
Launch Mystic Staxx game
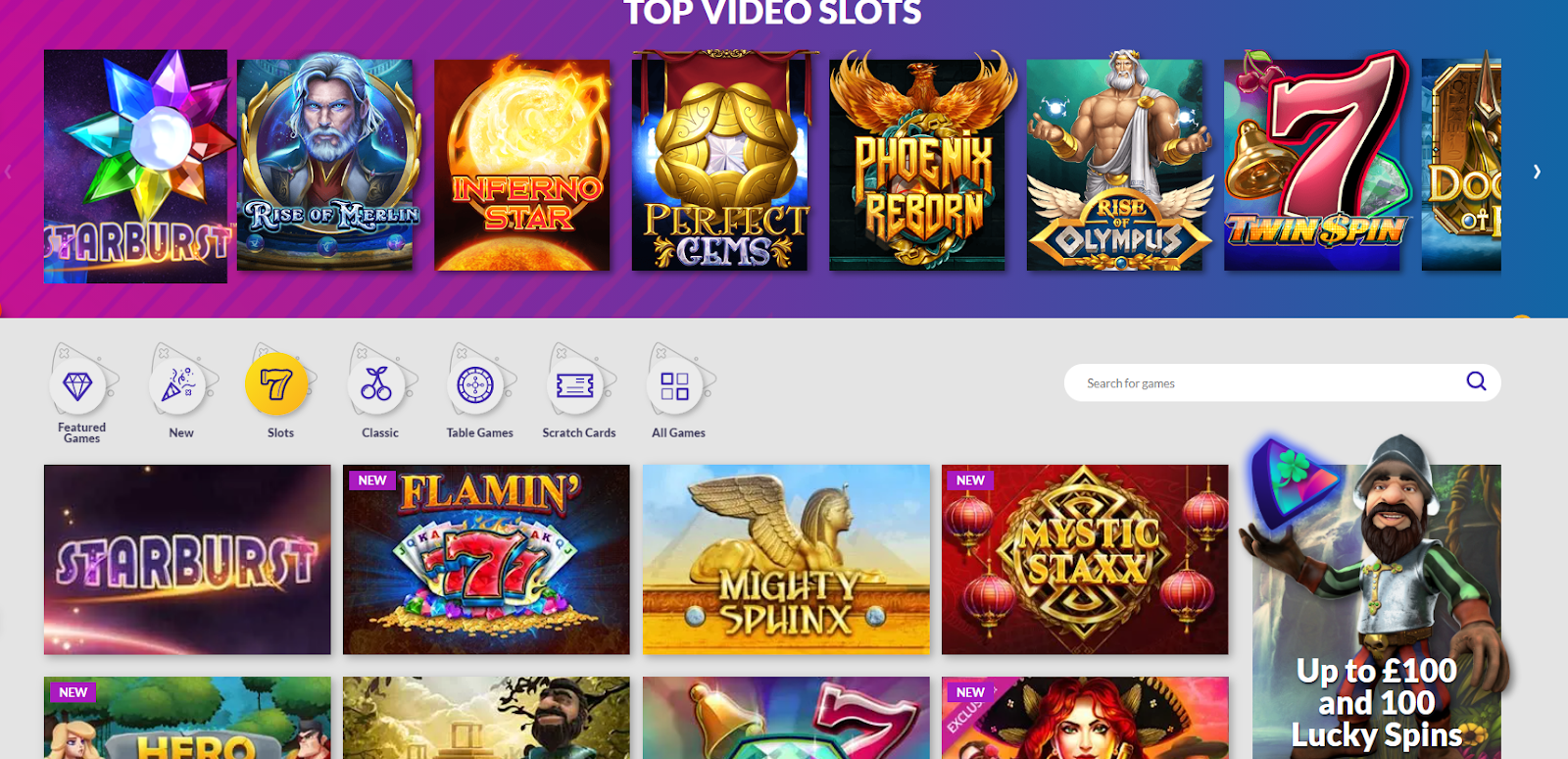click(x=1085, y=559)
